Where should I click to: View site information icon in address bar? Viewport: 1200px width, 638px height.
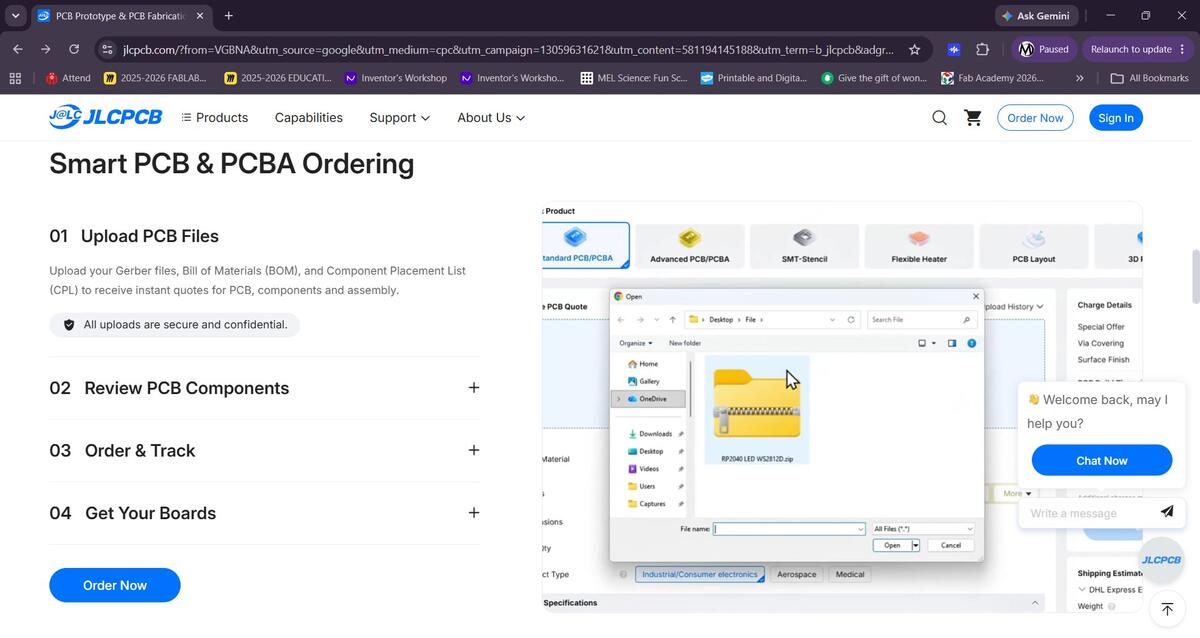coord(108,49)
